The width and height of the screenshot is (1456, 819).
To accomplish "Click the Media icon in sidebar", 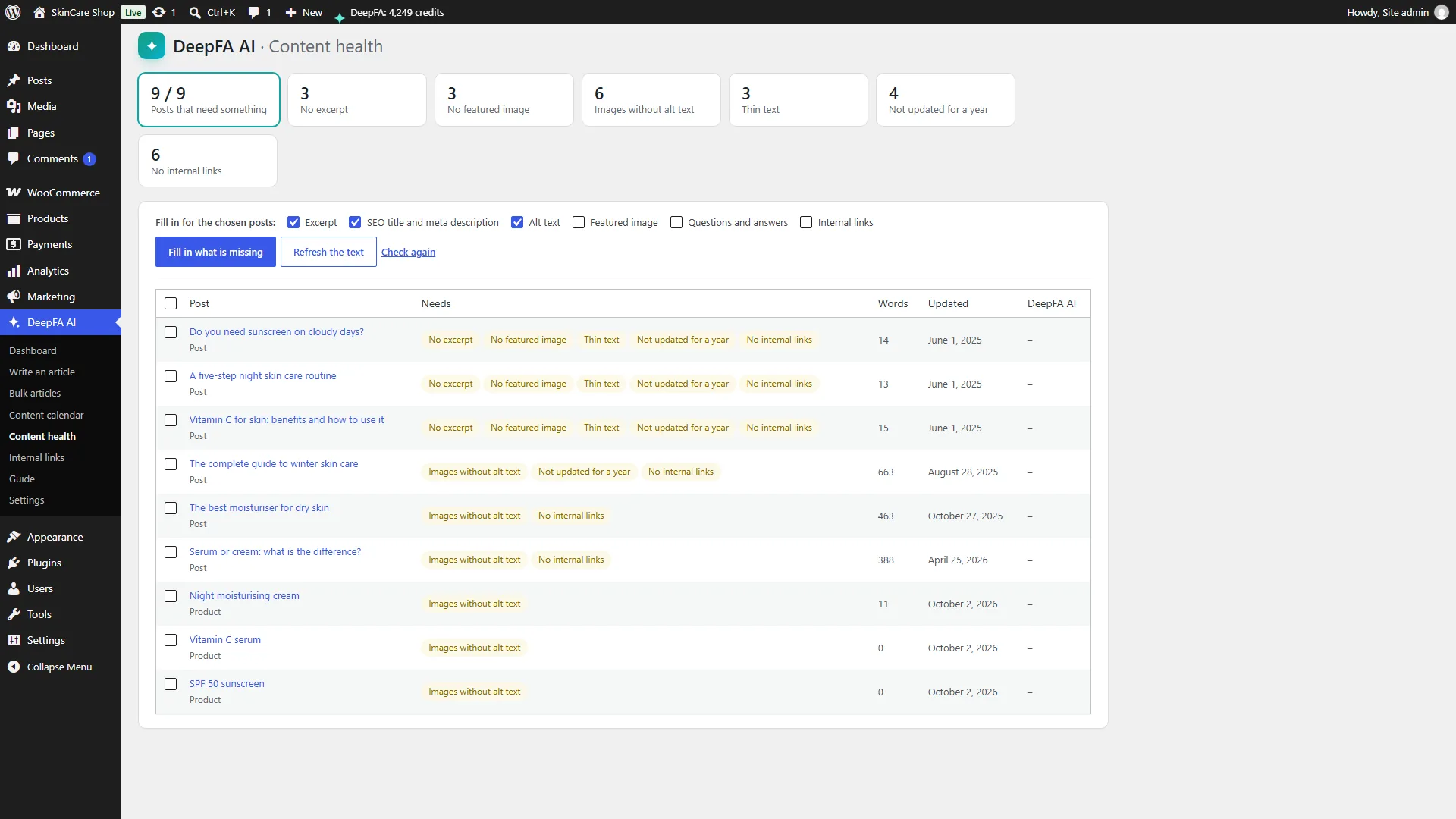I will tap(14, 106).
